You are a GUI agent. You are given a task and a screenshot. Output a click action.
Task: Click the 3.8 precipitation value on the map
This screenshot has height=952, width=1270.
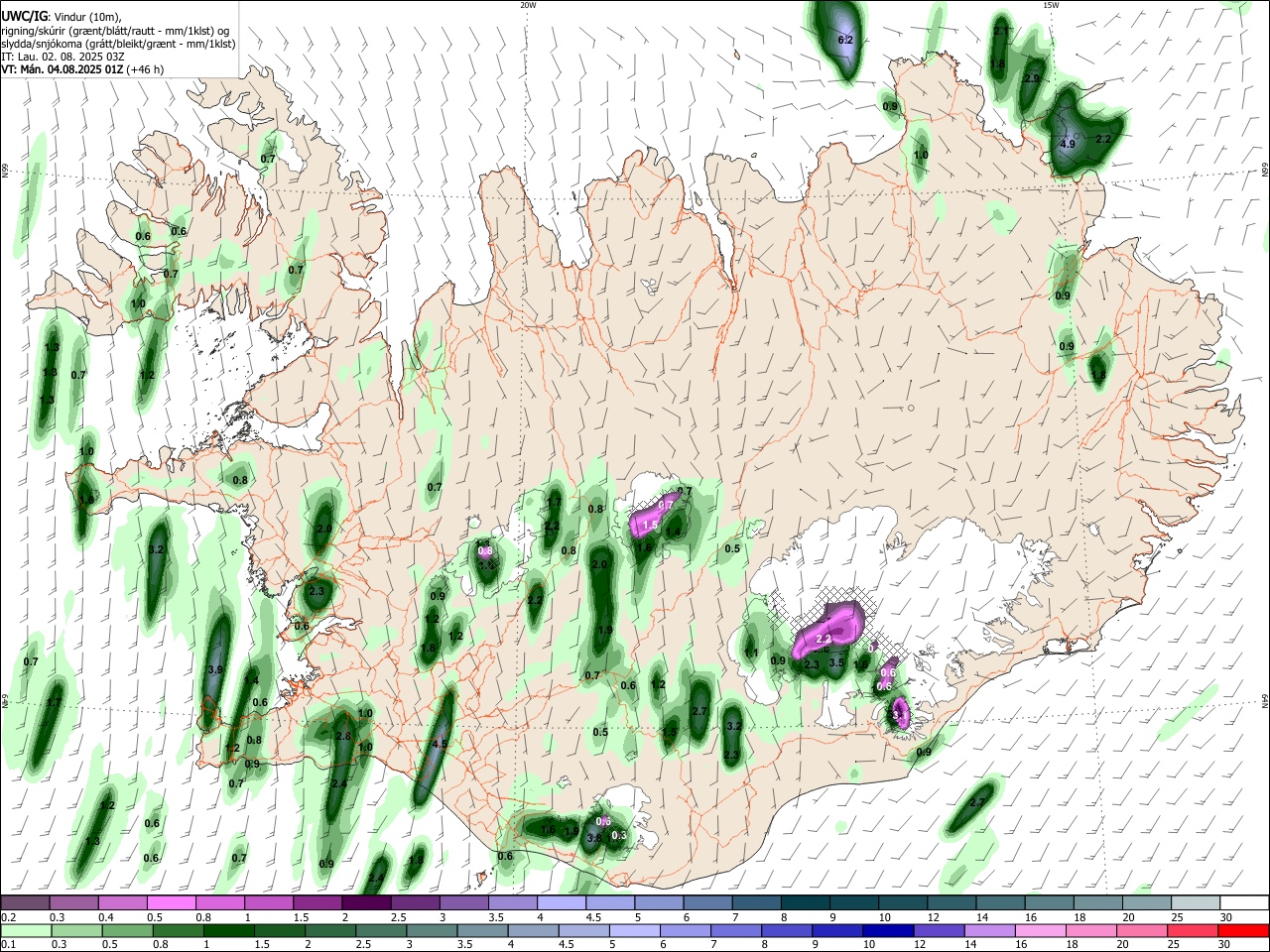pos(594,838)
